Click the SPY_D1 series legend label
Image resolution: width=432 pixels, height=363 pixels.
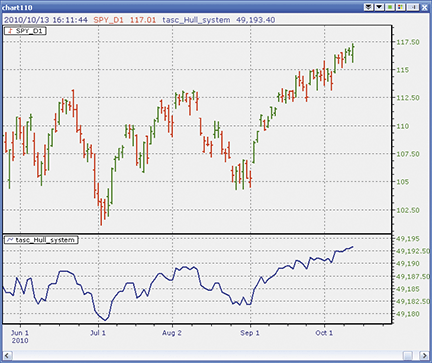coord(25,31)
